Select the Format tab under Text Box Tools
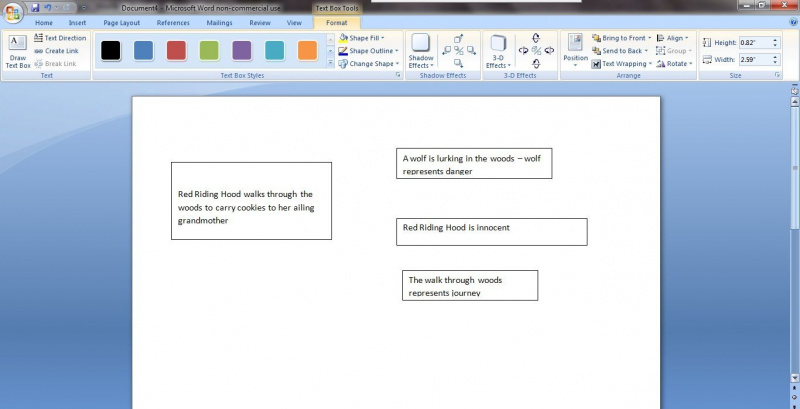The width and height of the screenshot is (800, 409). [337, 23]
